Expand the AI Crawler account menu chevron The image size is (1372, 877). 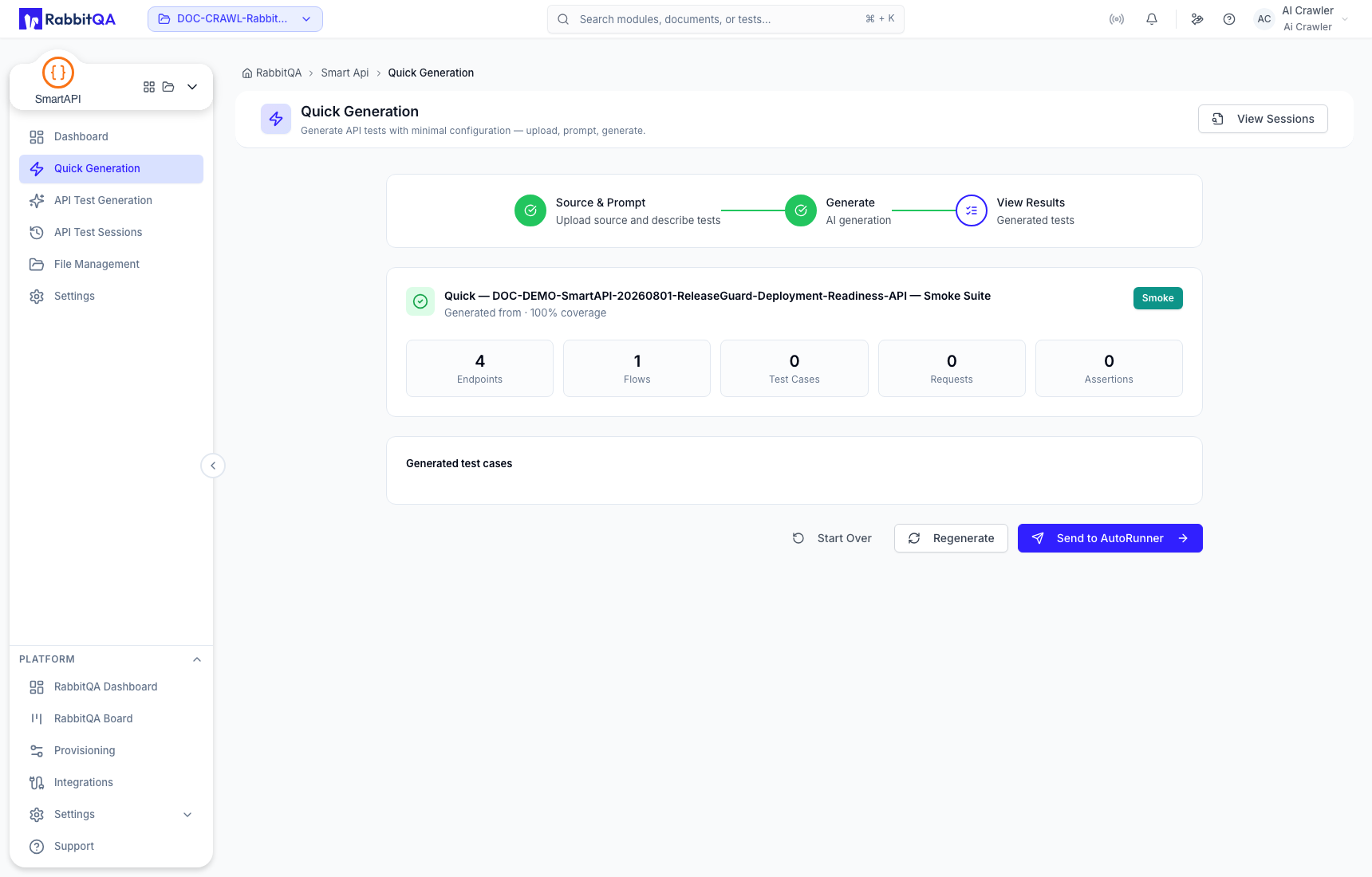tap(1345, 19)
